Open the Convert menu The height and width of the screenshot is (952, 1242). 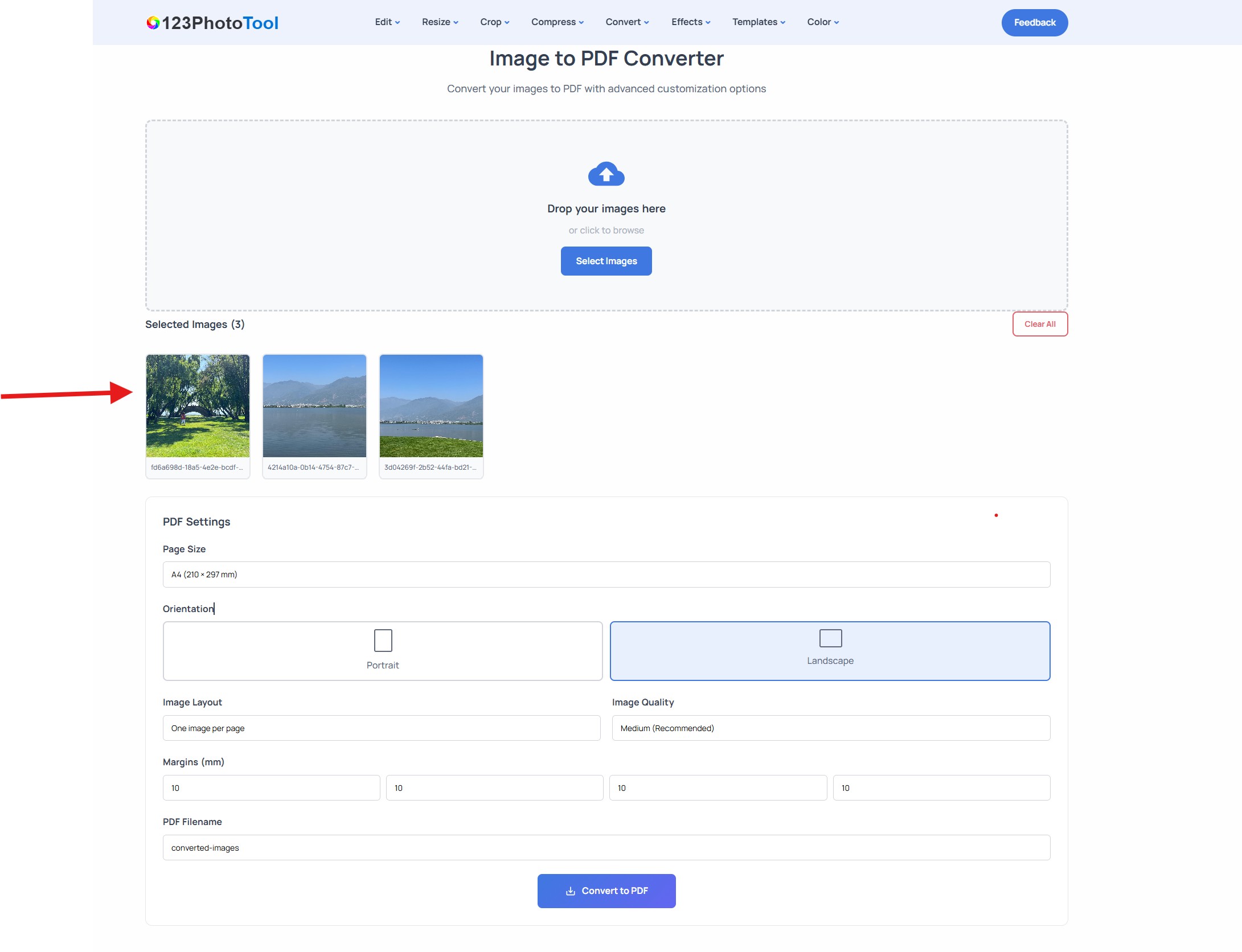pyautogui.click(x=627, y=22)
